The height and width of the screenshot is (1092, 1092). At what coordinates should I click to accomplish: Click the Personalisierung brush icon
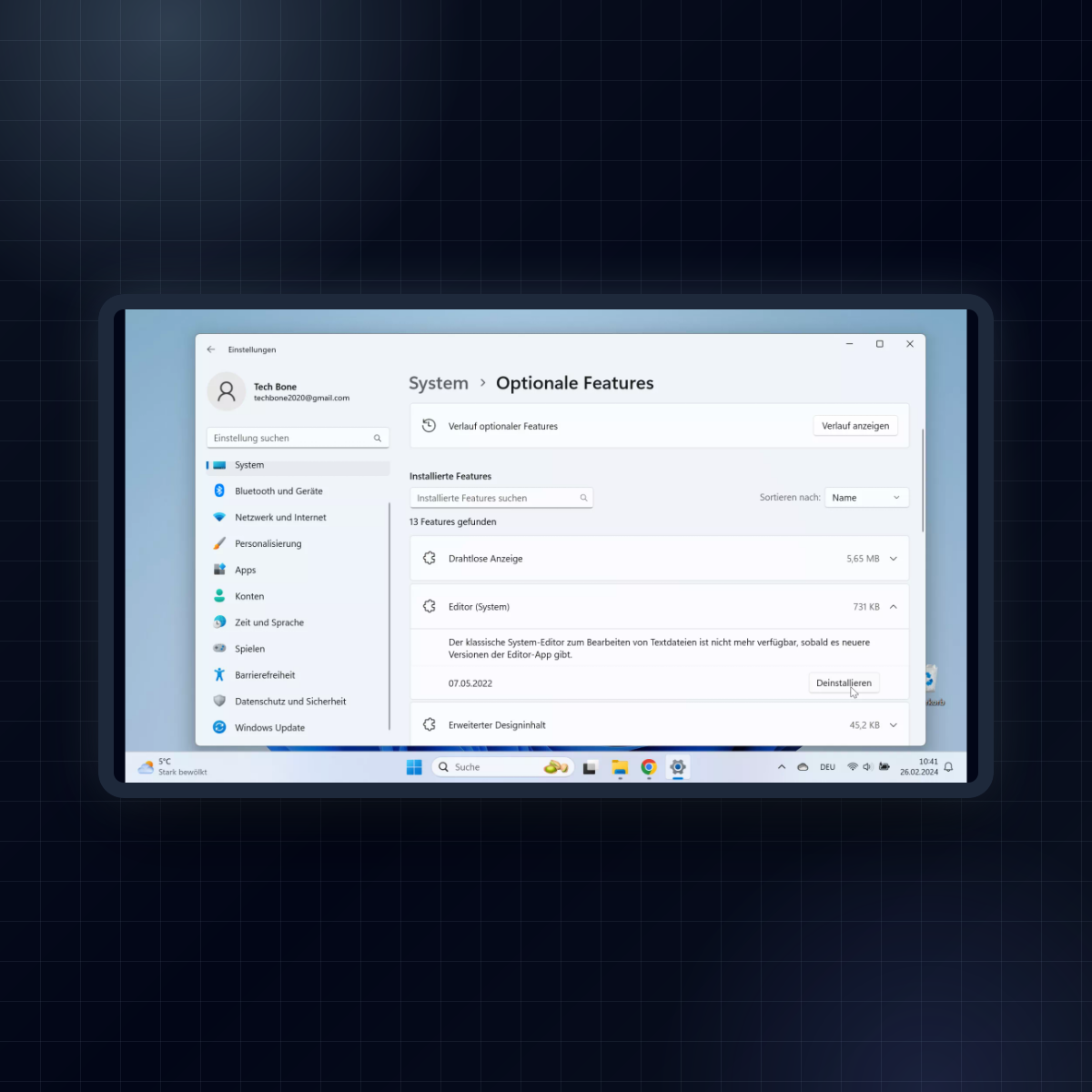click(219, 543)
